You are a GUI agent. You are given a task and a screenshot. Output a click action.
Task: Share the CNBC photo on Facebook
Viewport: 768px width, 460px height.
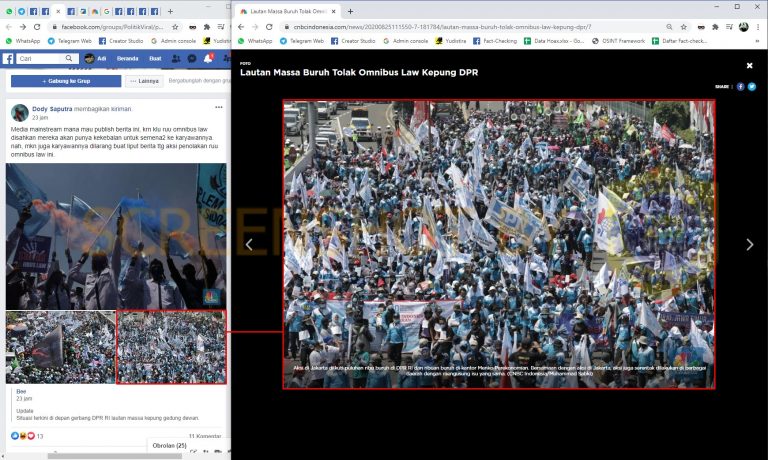click(741, 87)
